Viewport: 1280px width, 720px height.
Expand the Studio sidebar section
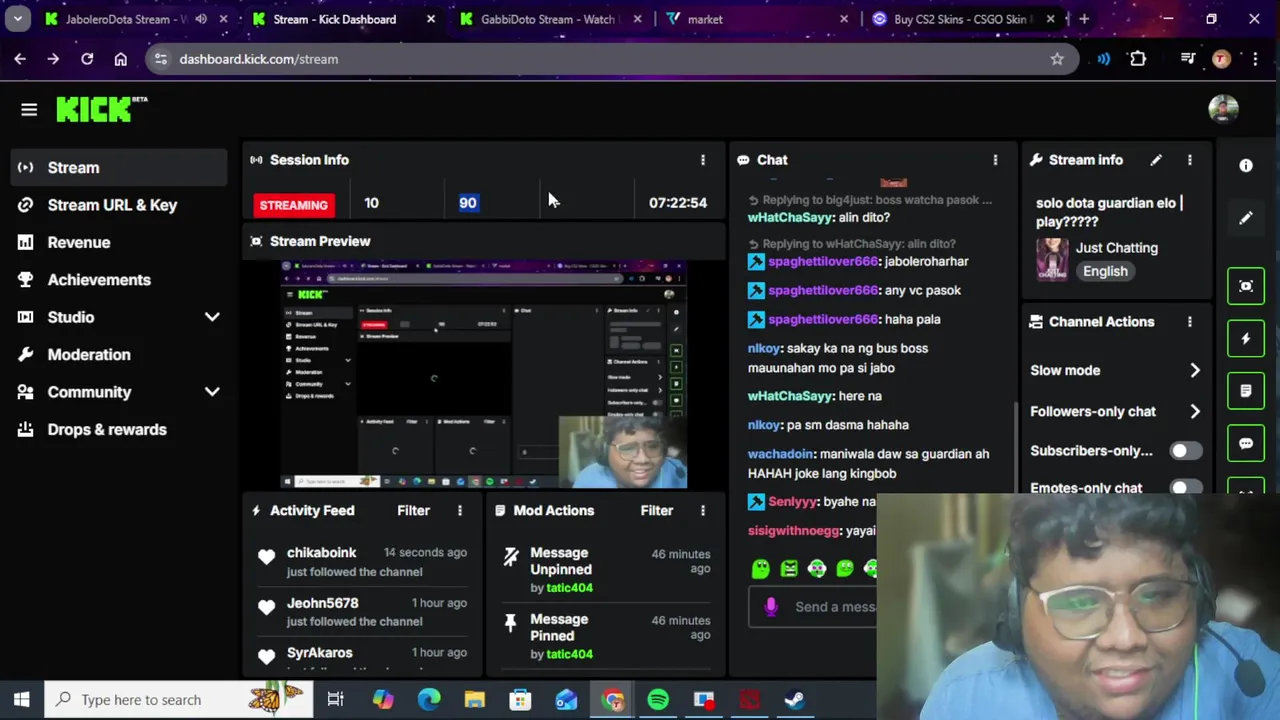212,317
